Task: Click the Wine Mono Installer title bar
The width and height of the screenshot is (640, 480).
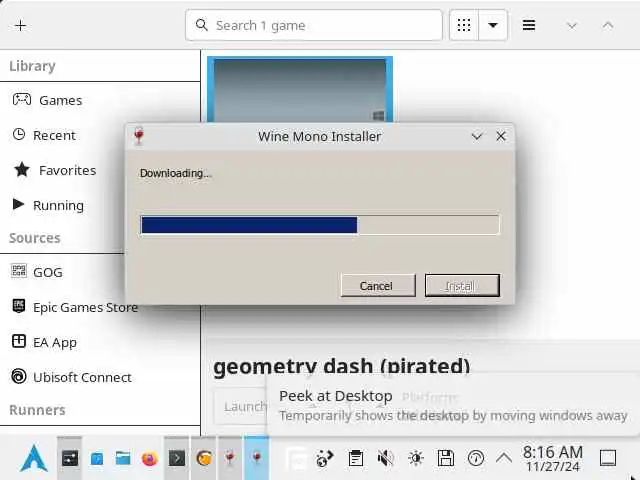Action: coord(319,137)
